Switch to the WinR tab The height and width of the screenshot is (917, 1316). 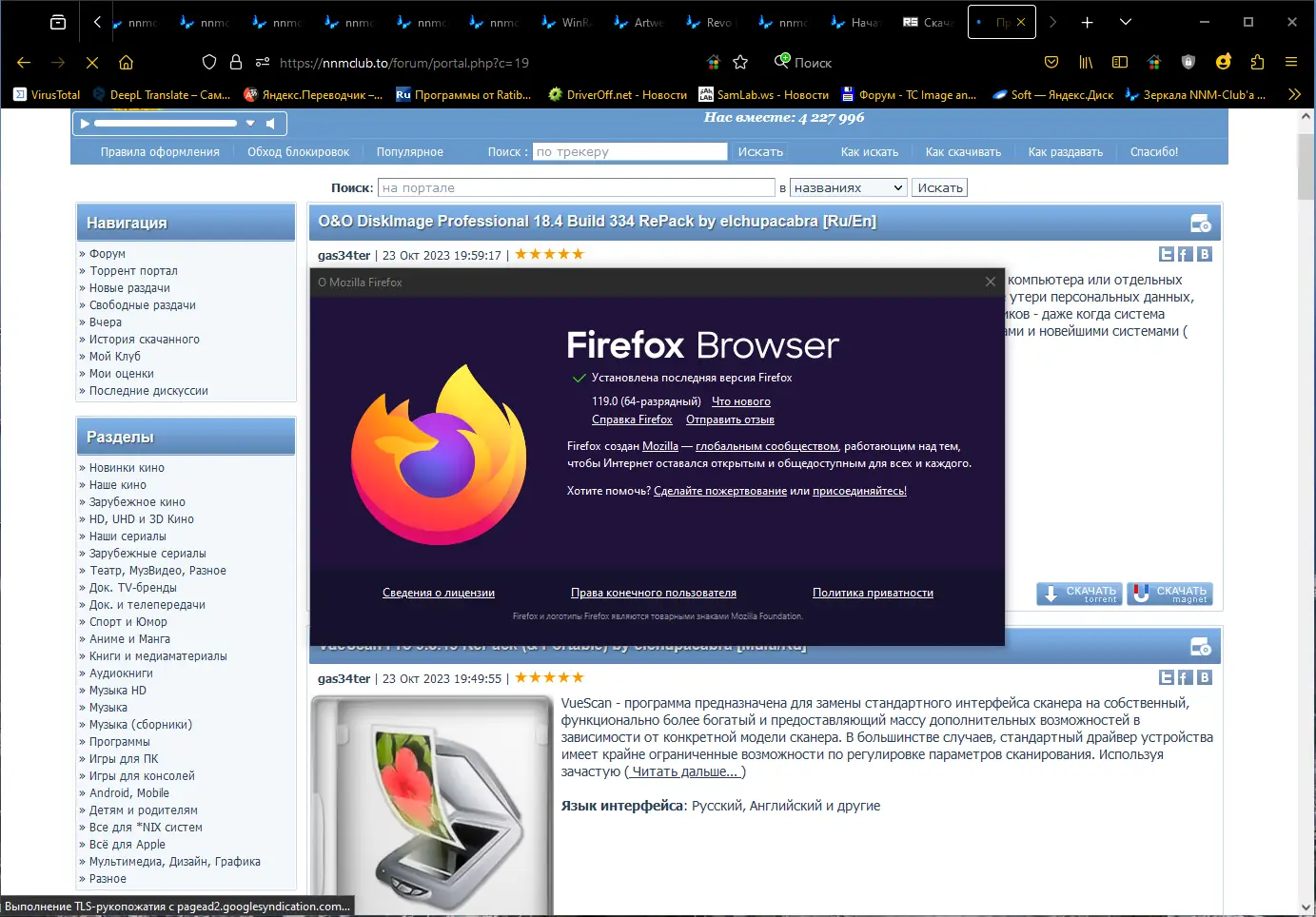pyautogui.click(x=566, y=22)
